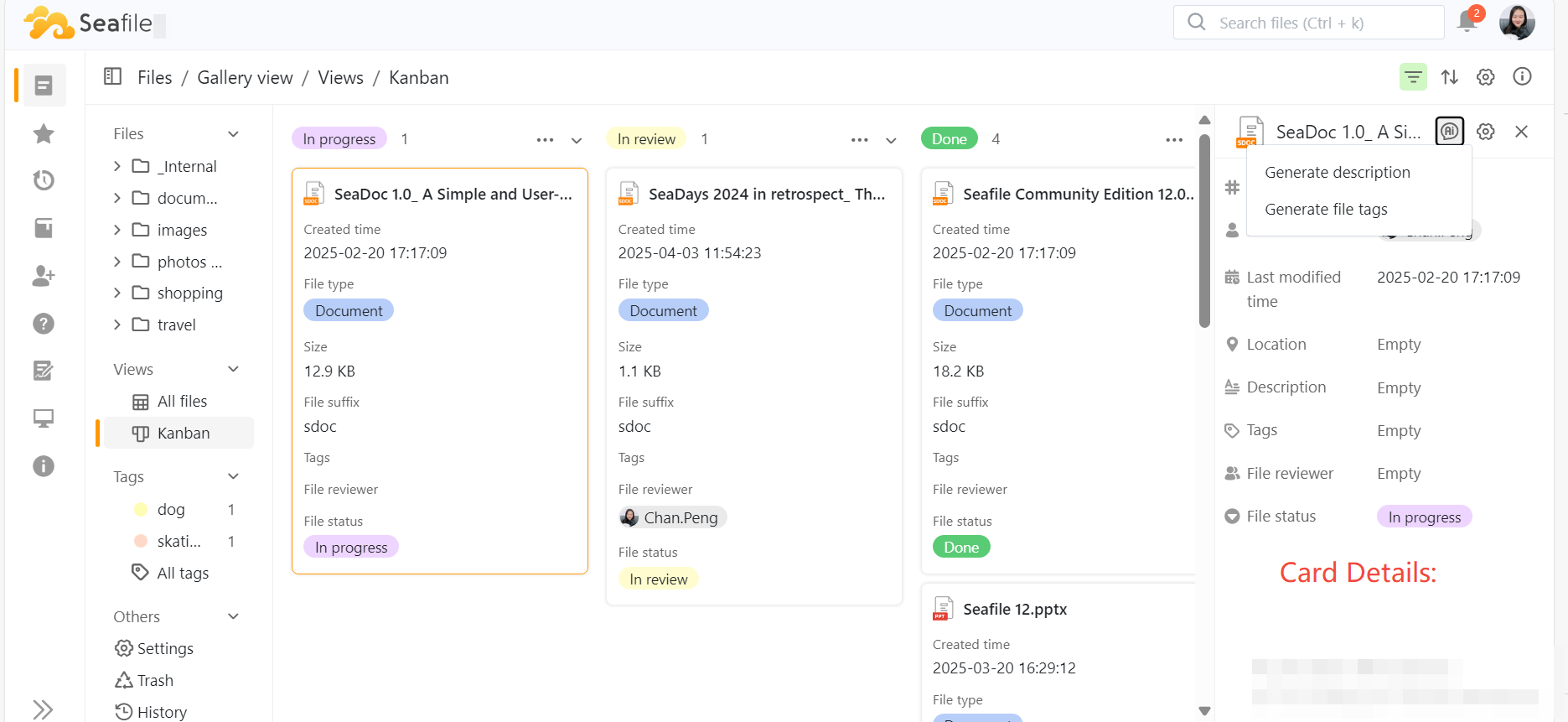Expand the _Internal folder

click(x=117, y=167)
